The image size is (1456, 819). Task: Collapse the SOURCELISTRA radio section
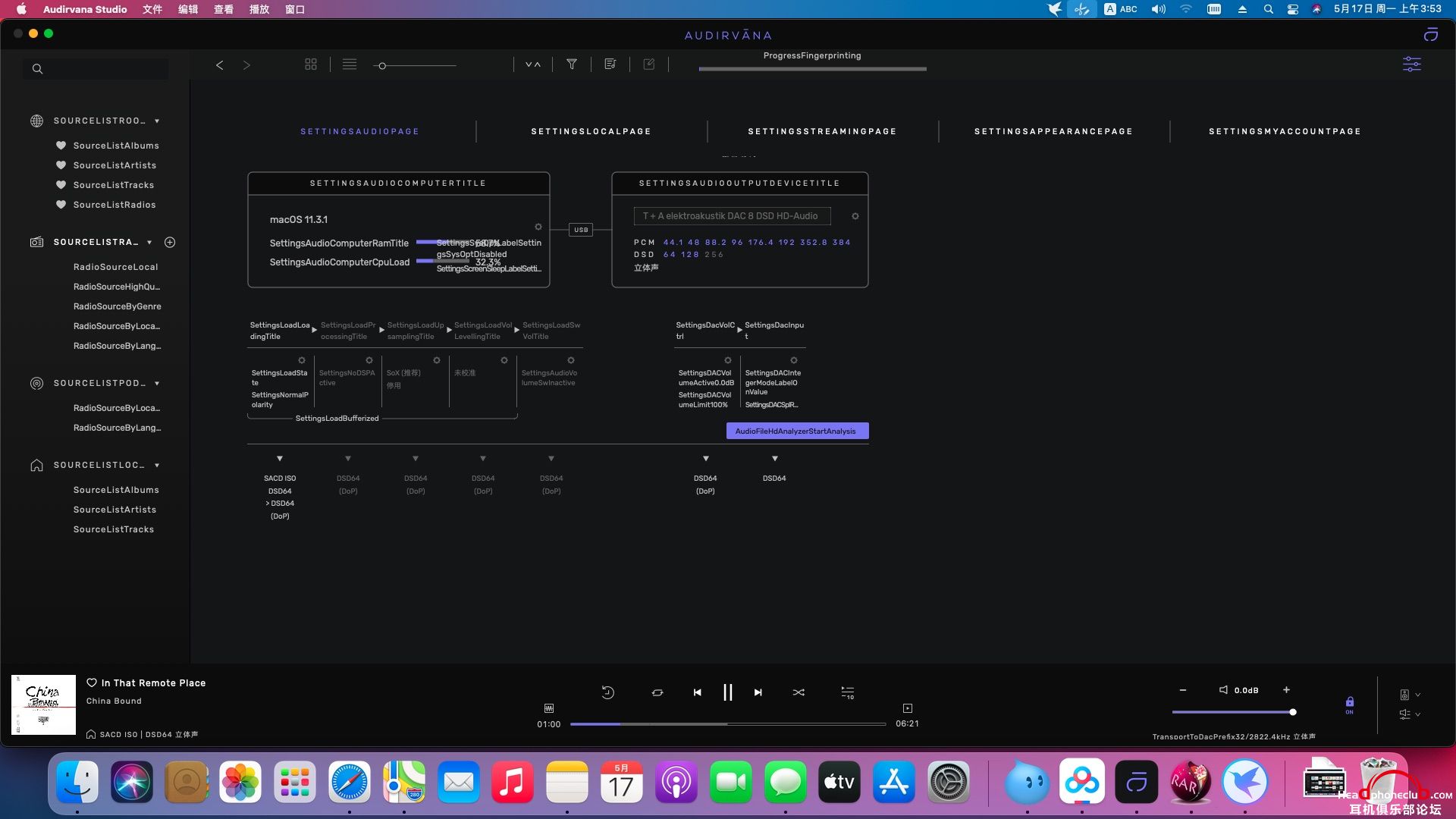[149, 243]
